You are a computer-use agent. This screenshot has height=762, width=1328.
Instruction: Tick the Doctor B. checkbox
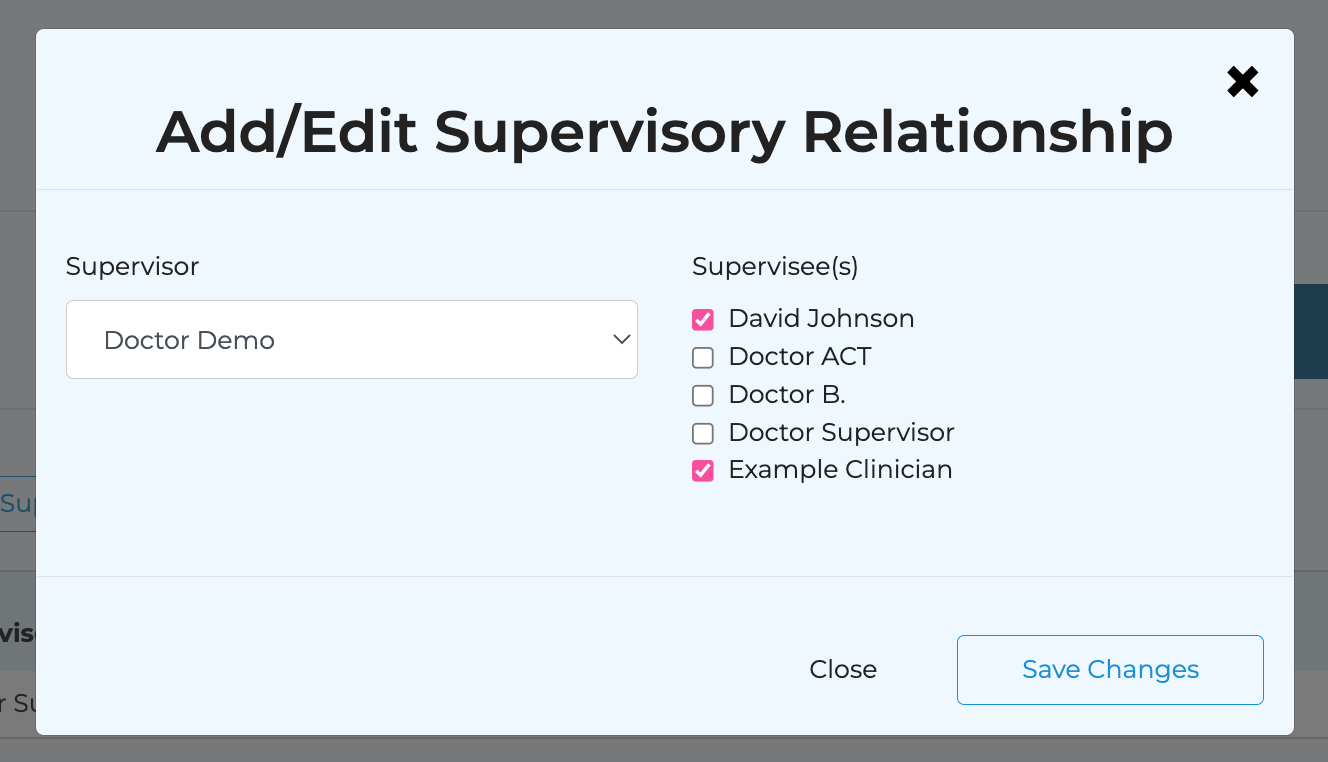point(703,396)
